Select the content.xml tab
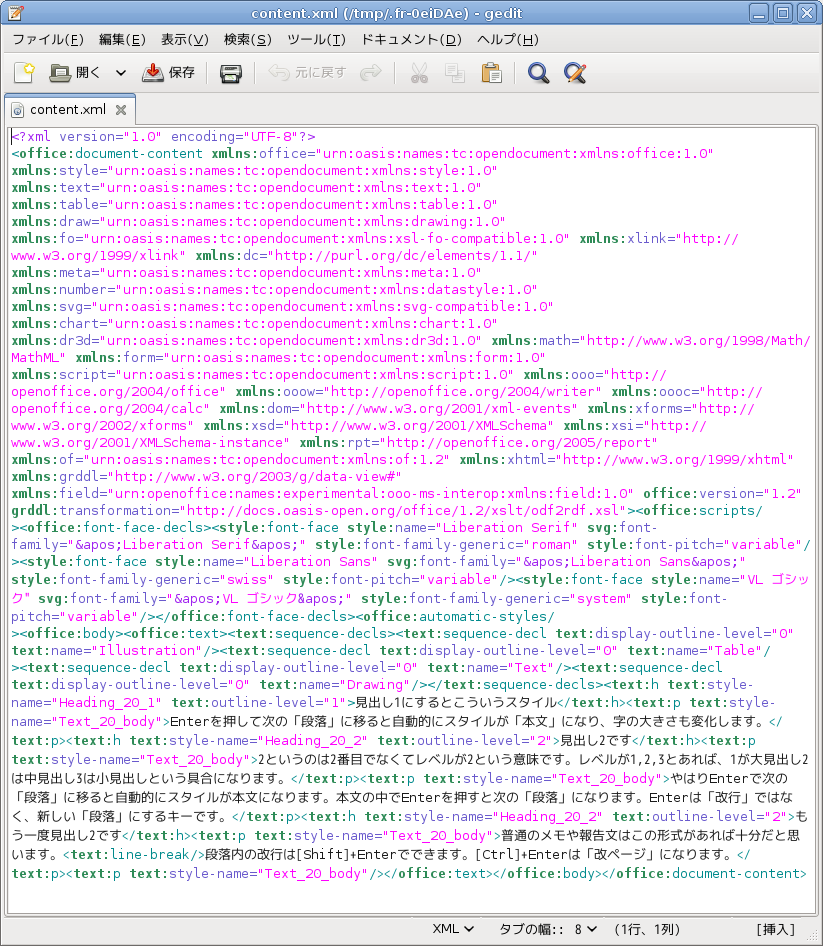This screenshot has height=946, width=823. [x=66, y=110]
